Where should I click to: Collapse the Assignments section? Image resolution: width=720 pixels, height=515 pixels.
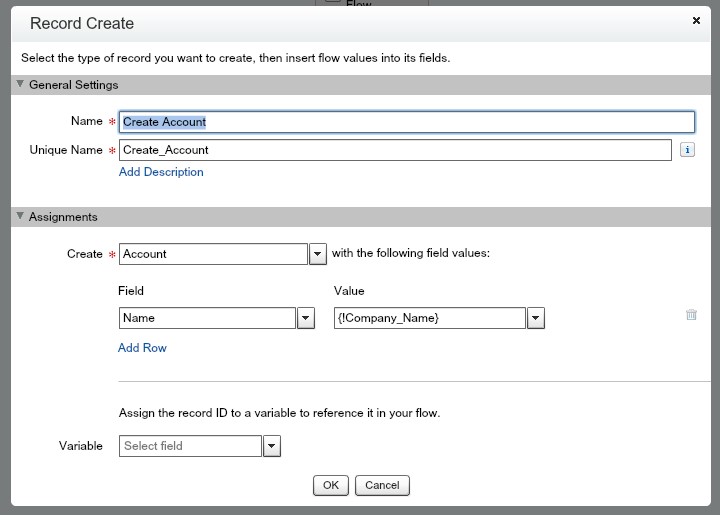pyautogui.click(x=20, y=216)
